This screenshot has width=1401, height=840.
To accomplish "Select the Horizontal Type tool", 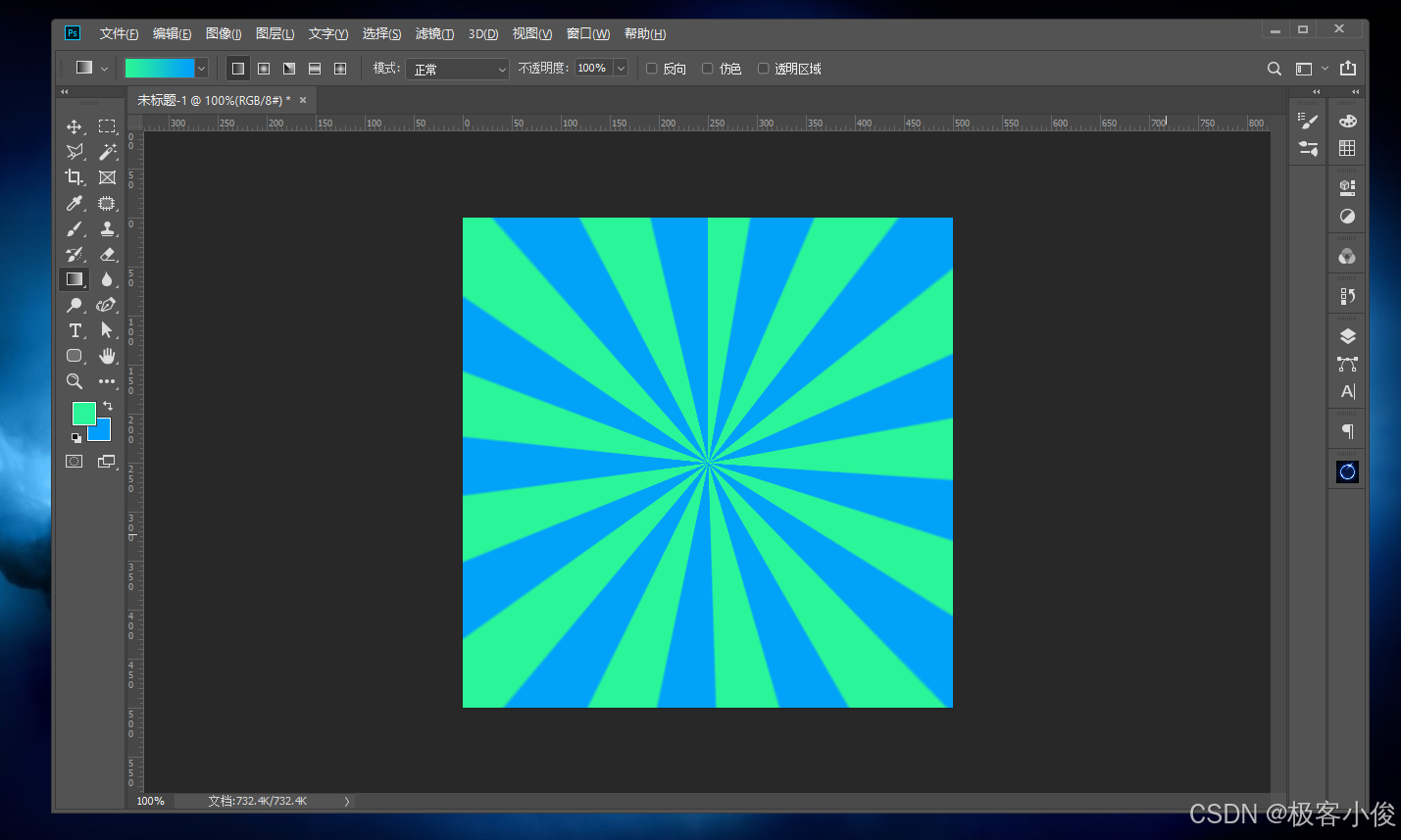I will tap(75, 330).
